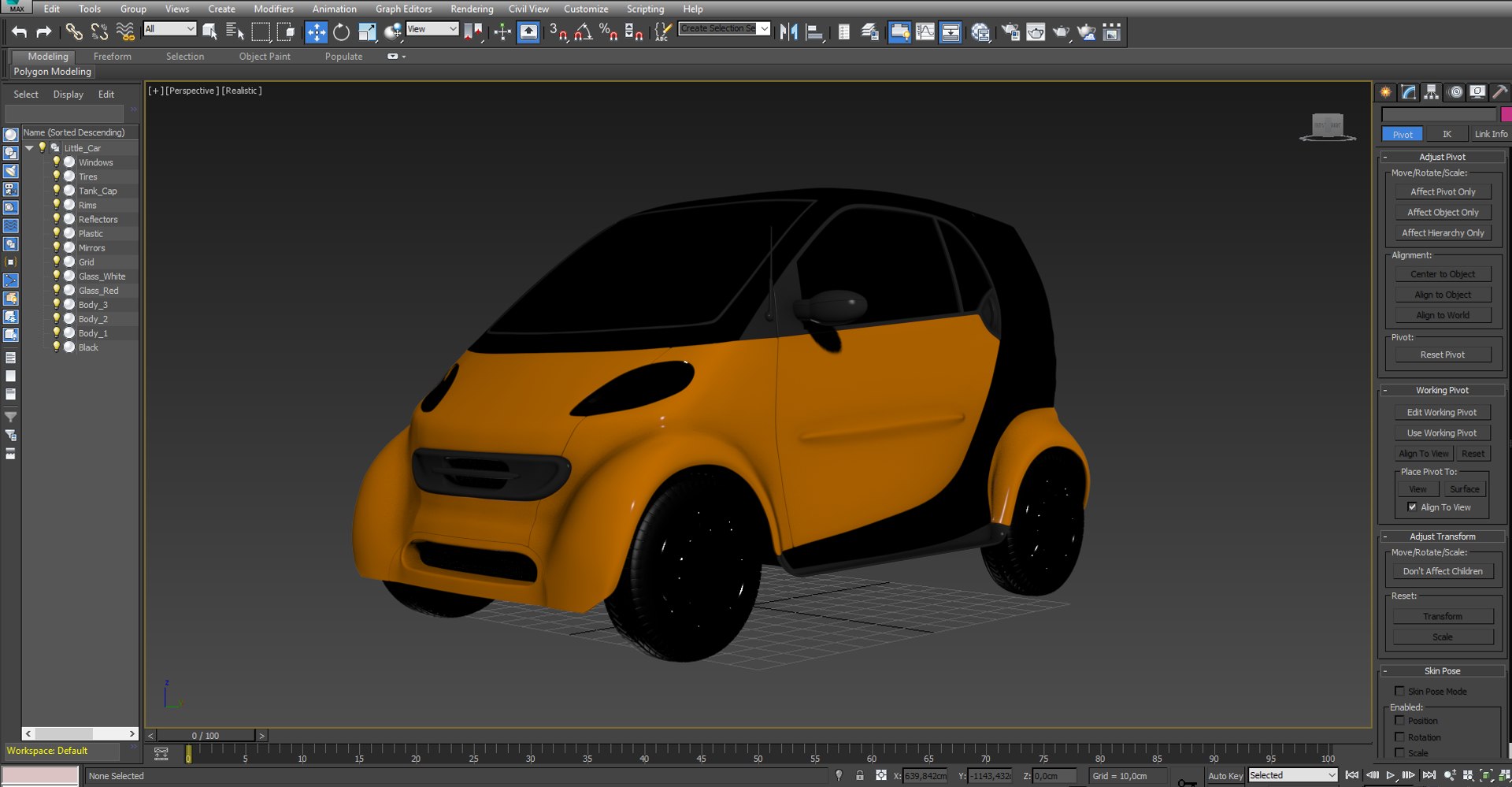Enable the Skin Pose Mode checkbox
1512x787 pixels.
coord(1399,691)
